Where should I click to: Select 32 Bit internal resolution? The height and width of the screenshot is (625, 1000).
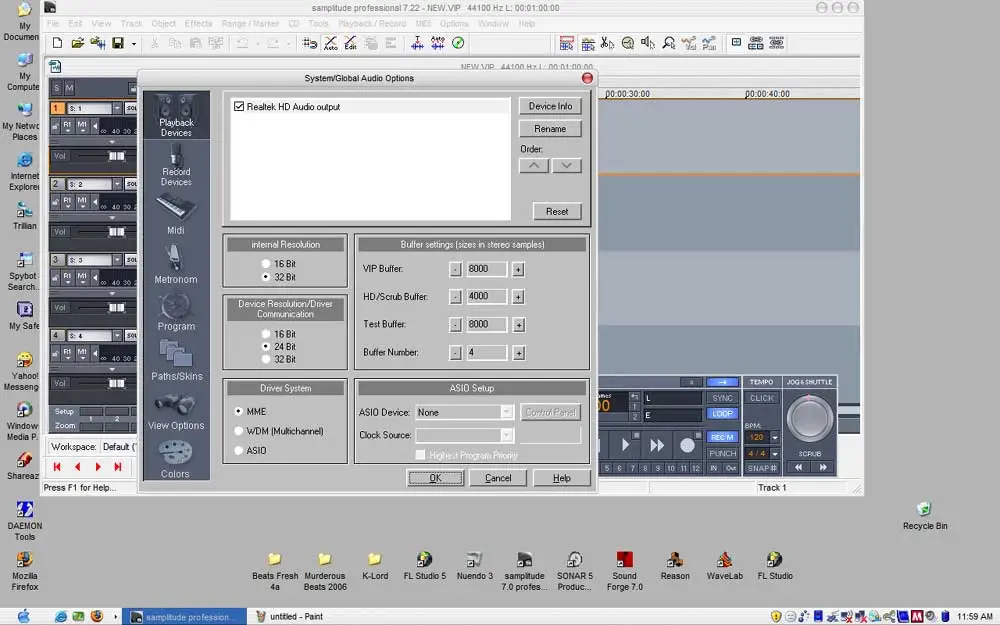266,277
